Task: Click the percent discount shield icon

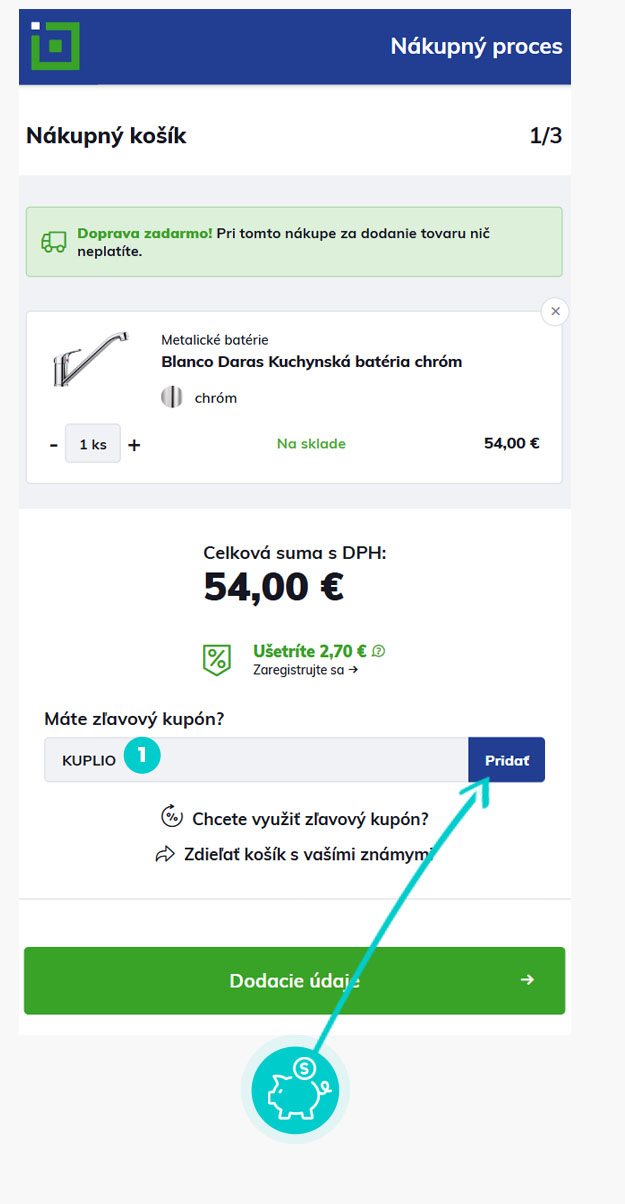Action: [x=217, y=659]
